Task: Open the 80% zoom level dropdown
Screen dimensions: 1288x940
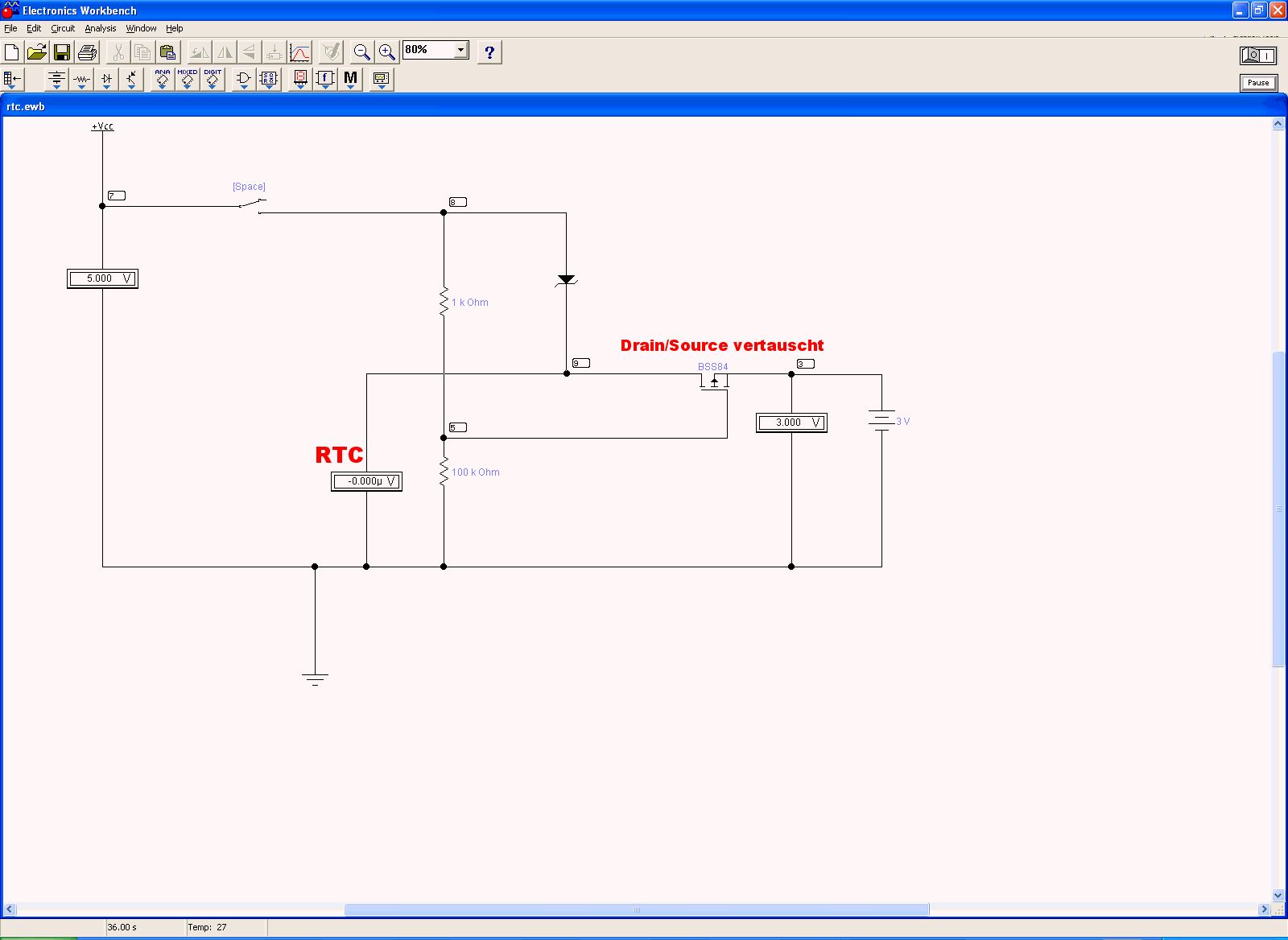Action: [460, 50]
